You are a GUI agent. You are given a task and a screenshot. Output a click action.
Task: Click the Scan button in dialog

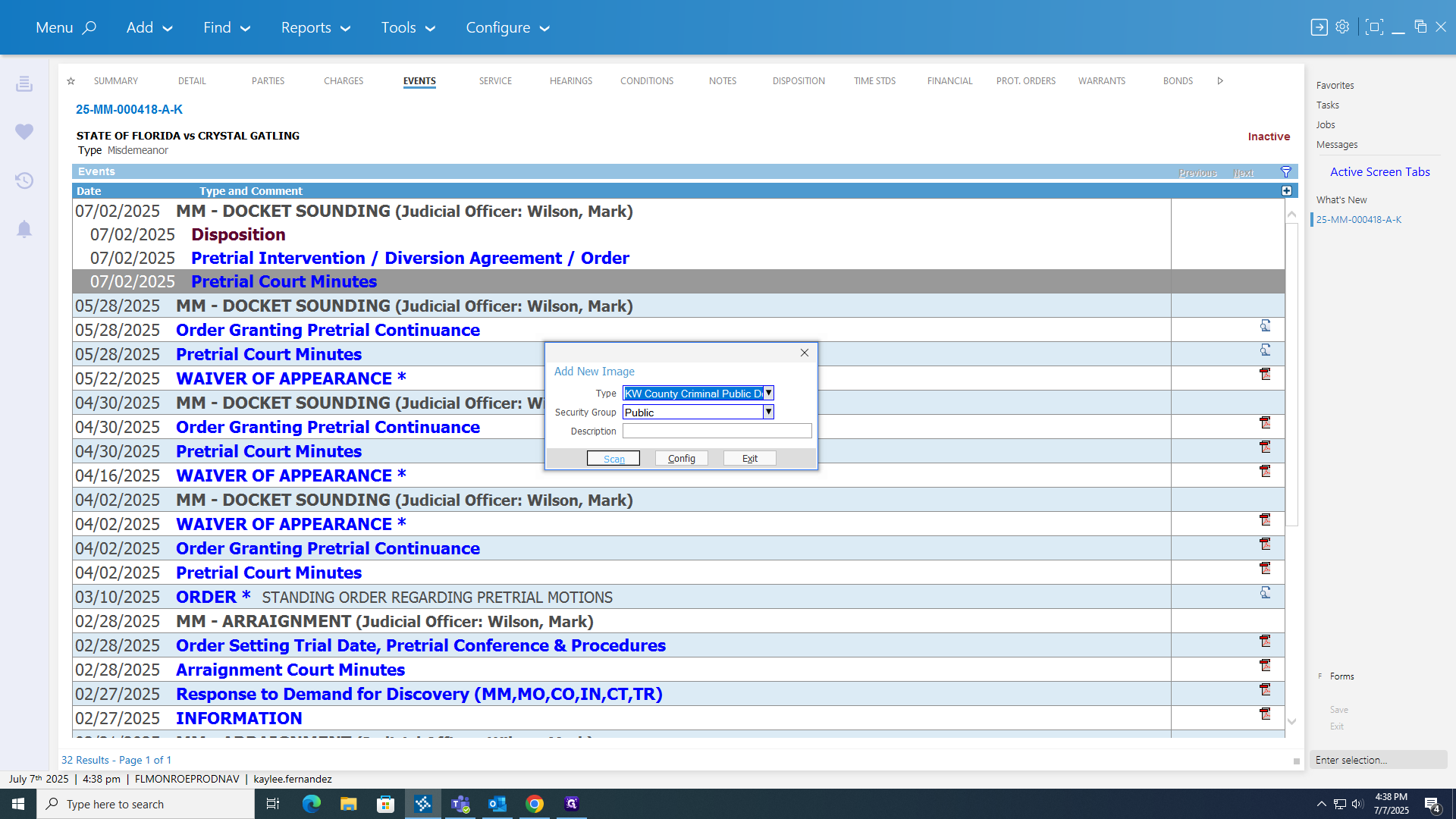[613, 459]
